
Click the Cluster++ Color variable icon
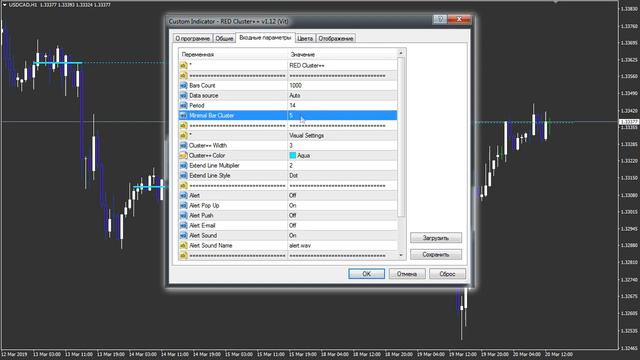tap(183, 156)
